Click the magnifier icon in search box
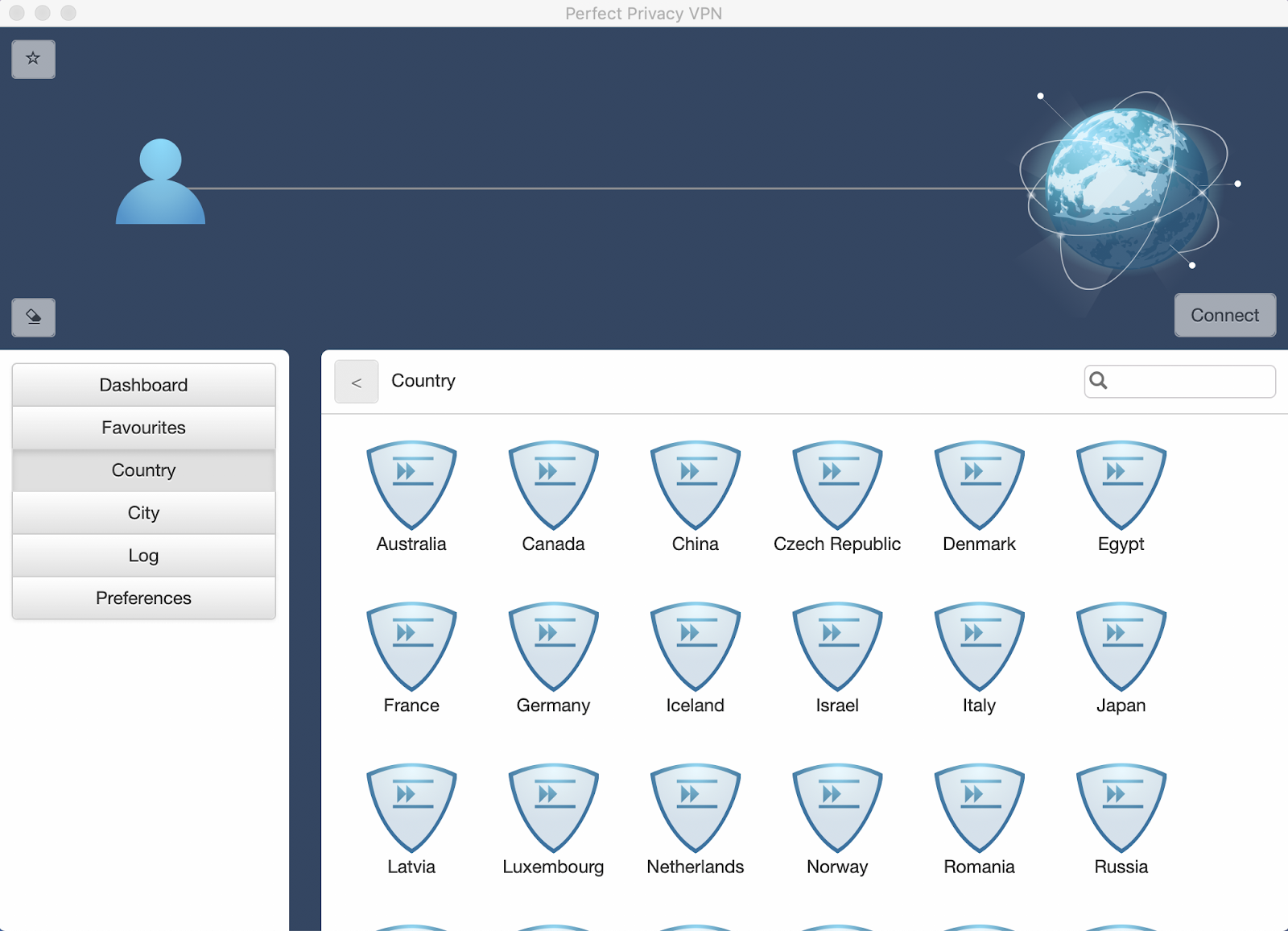This screenshot has width=1288, height=931. (1098, 380)
